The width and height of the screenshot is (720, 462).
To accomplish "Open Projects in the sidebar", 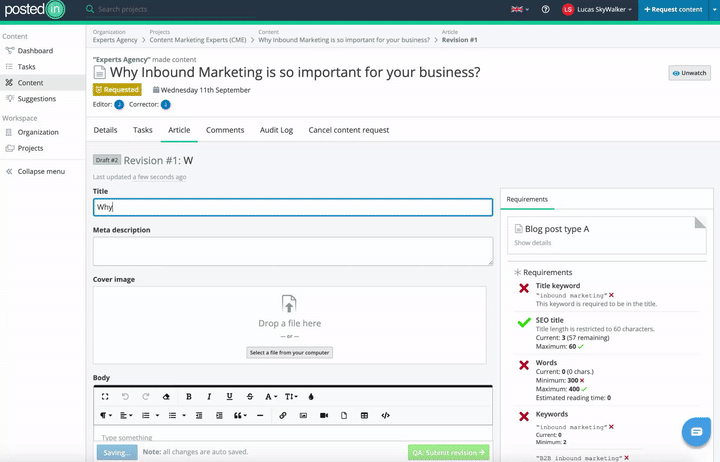I will (x=30, y=148).
